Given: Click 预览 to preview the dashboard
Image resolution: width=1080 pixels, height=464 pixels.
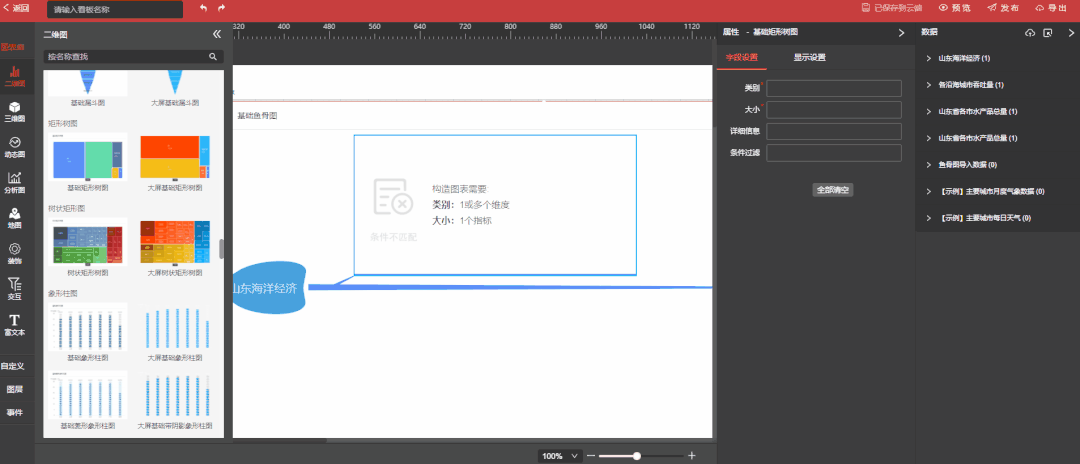Looking at the screenshot, I should [x=954, y=8].
